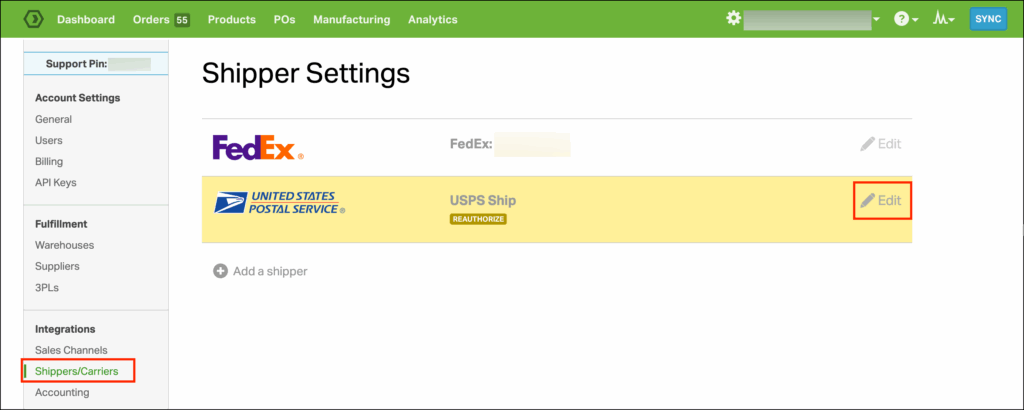Click the FedEx logo
1024x410 pixels.
pos(258,148)
